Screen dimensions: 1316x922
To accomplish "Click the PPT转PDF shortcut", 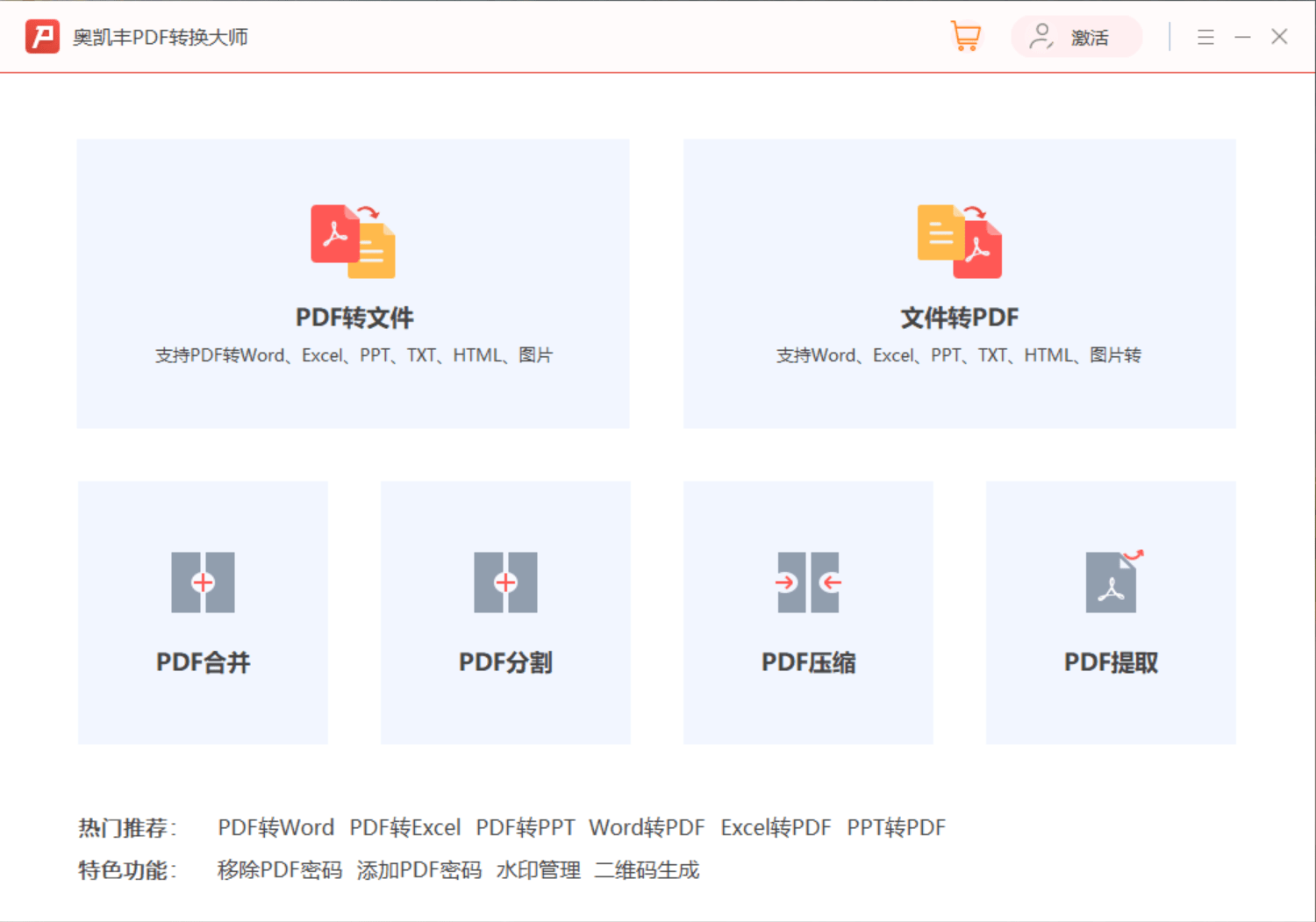I will [x=897, y=826].
